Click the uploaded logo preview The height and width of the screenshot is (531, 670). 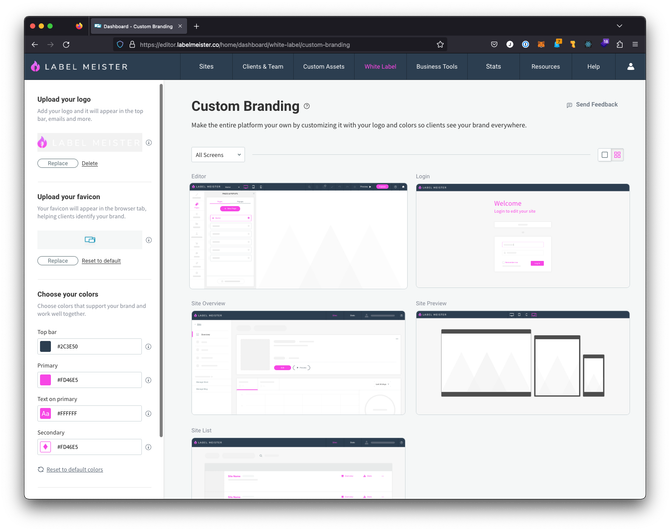tap(90, 143)
